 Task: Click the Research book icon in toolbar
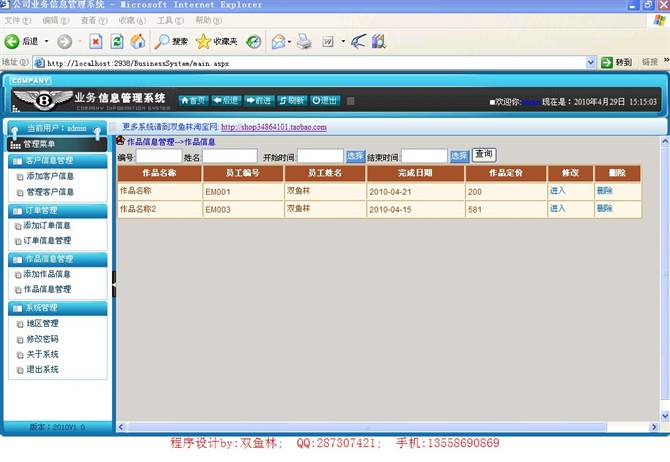click(379, 41)
